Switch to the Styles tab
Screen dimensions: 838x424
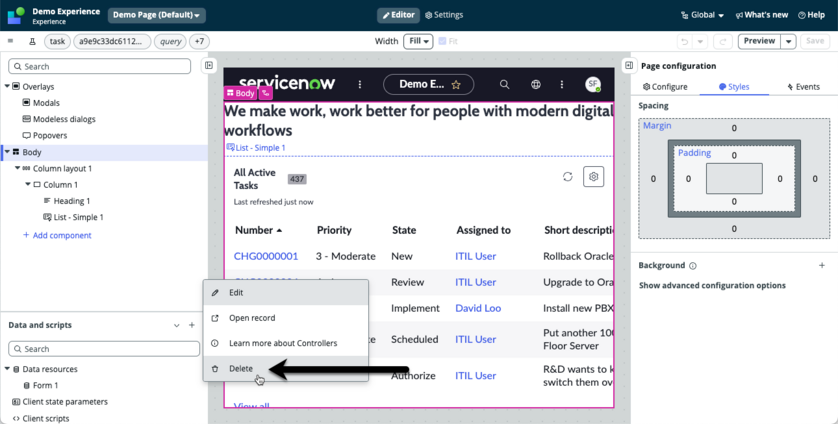point(734,87)
